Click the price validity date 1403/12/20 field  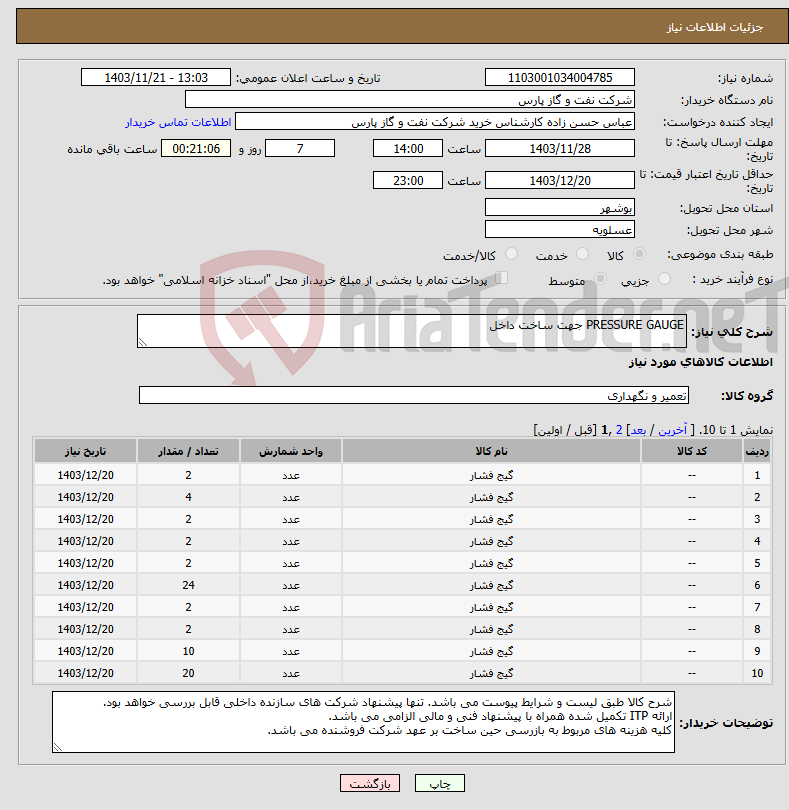coord(560,181)
